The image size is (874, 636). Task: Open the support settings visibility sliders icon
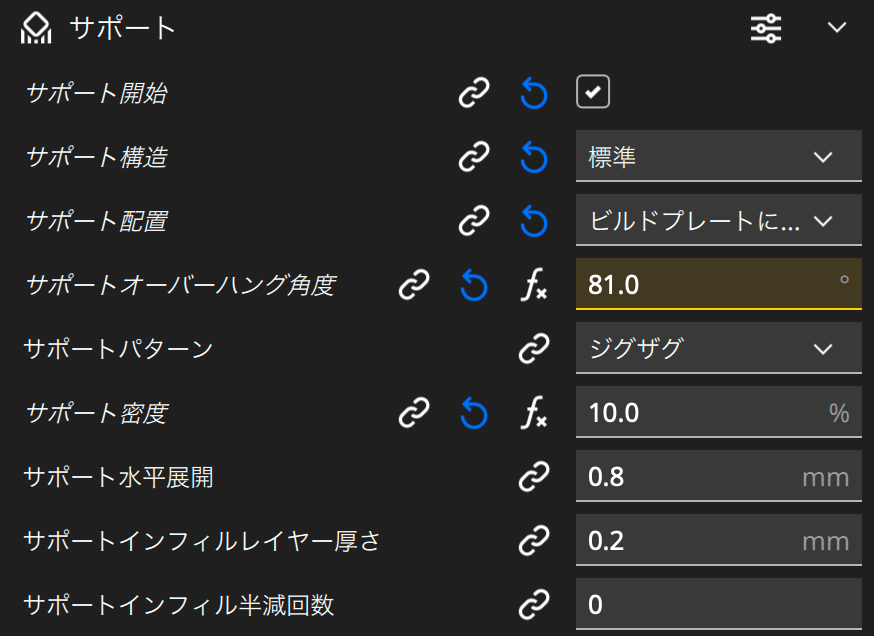coord(766,28)
